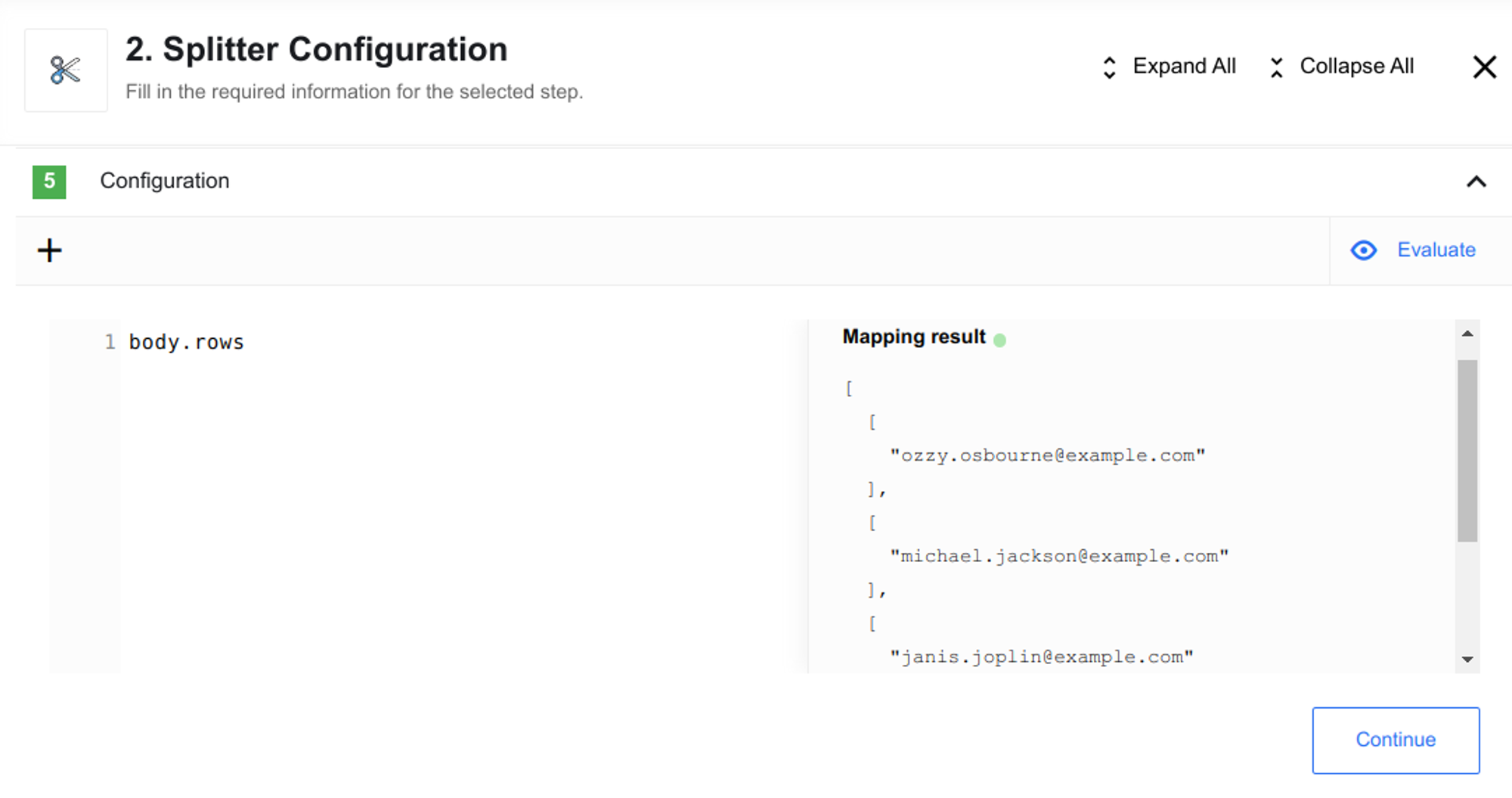
Task: Click the Mapping result scrollbar thumb
Action: (1467, 451)
